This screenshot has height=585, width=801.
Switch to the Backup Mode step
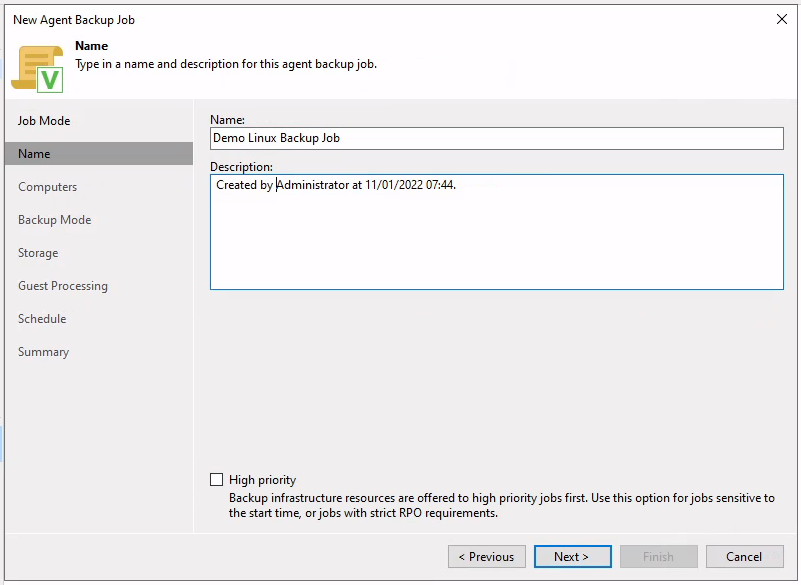pos(54,220)
